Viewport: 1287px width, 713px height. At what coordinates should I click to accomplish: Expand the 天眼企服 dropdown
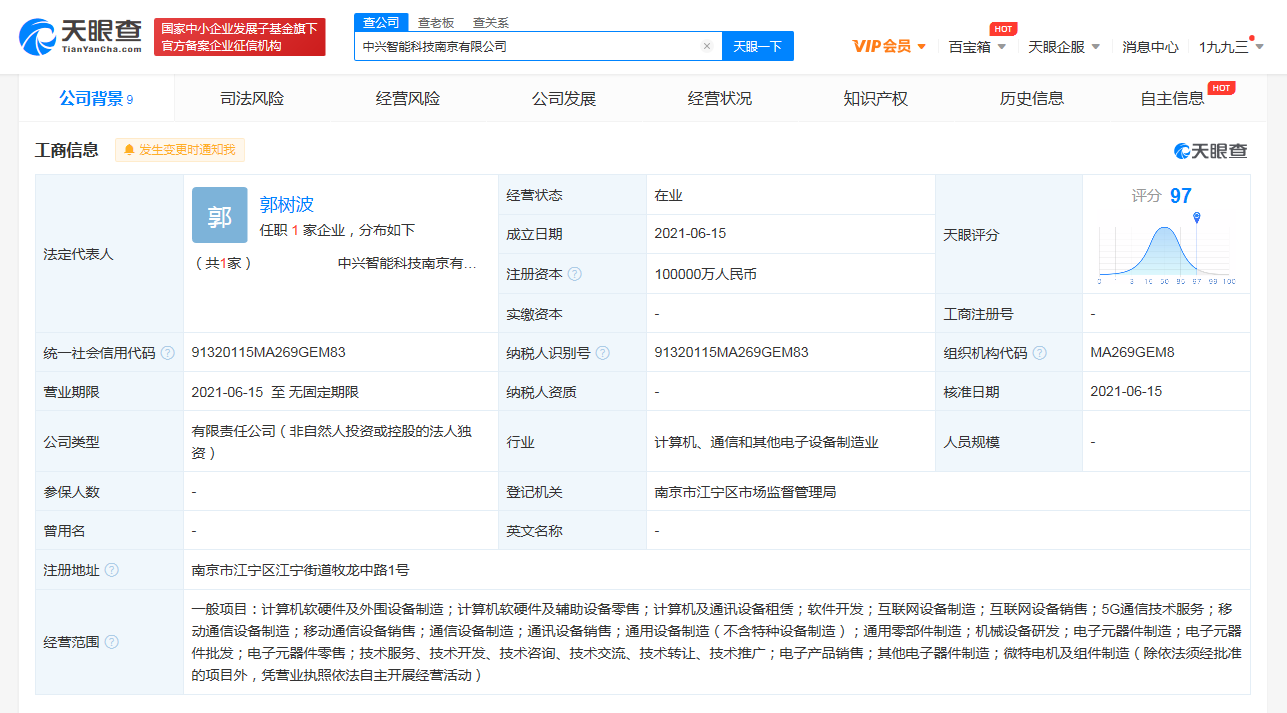pos(1064,47)
